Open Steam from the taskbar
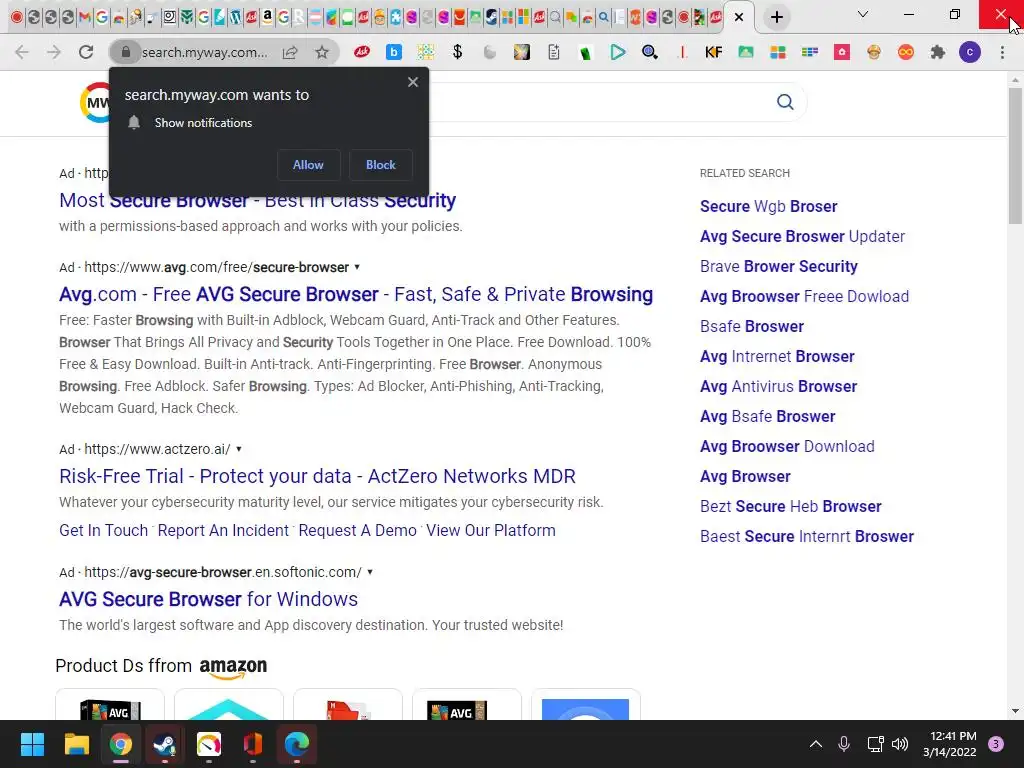This screenshot has height=768, width=1024. tap(165, 744)
